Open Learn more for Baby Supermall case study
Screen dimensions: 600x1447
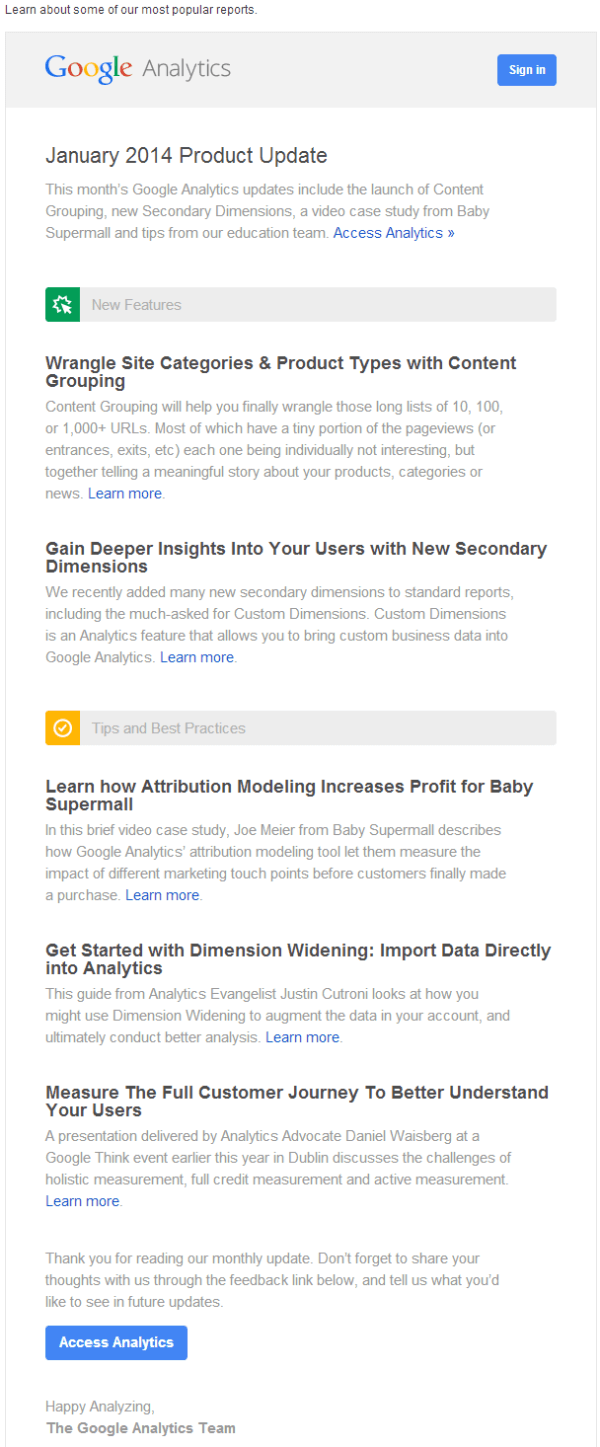click(162, 896)
